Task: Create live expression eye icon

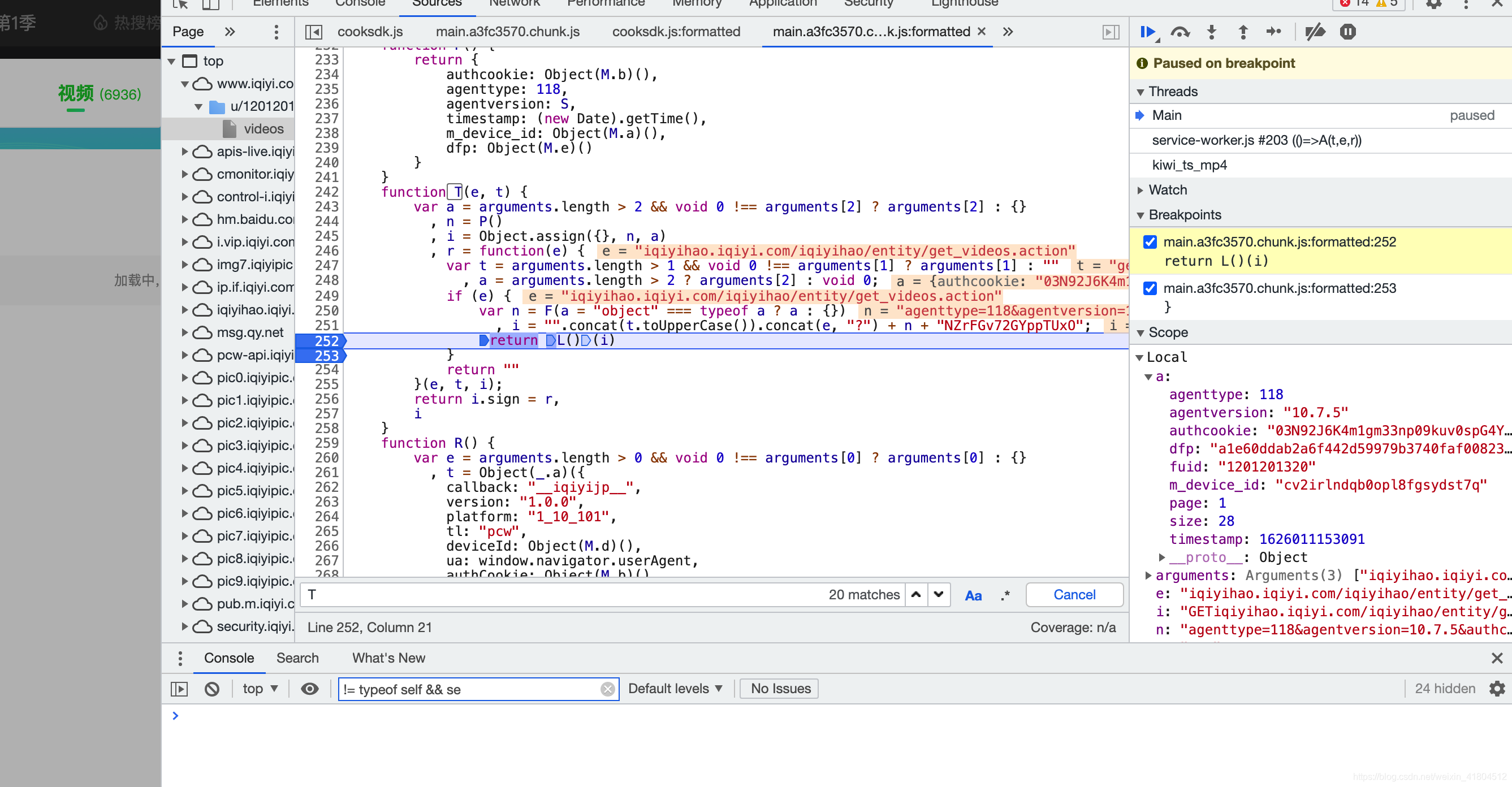Action: 309,689
